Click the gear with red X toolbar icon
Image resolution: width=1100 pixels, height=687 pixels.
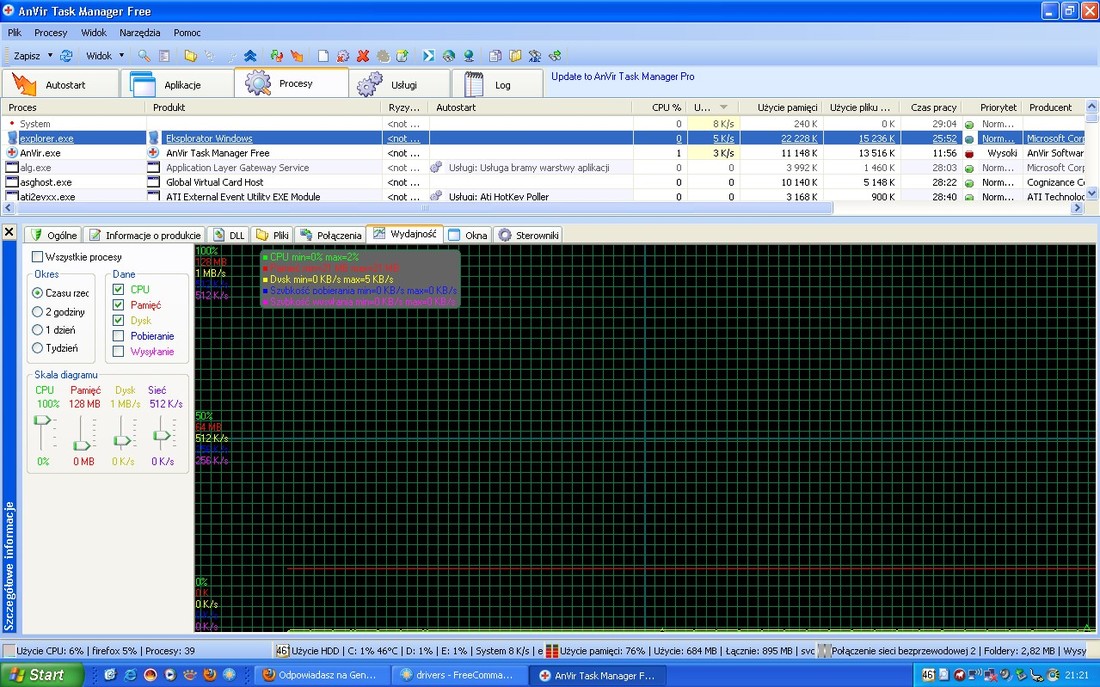[343, 55]
